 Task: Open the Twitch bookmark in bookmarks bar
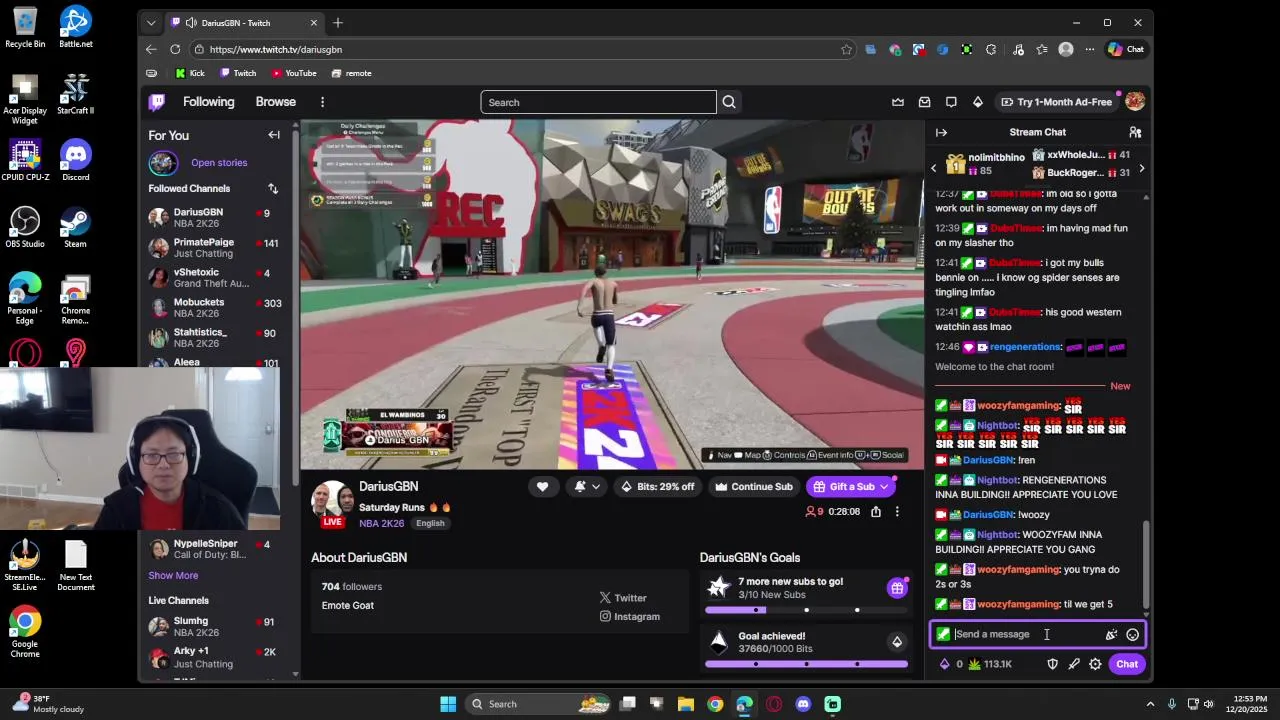coord(238,73)
